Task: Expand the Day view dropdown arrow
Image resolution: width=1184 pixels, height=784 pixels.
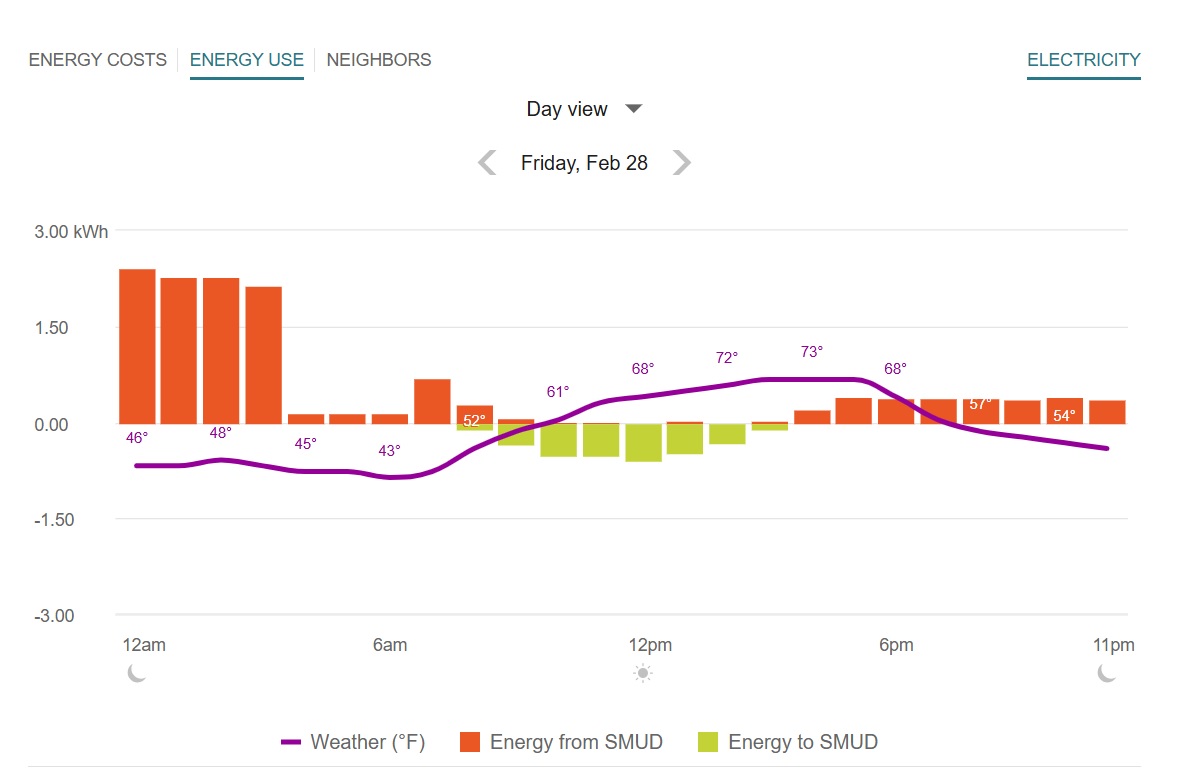Action: [x=633, y=109]
